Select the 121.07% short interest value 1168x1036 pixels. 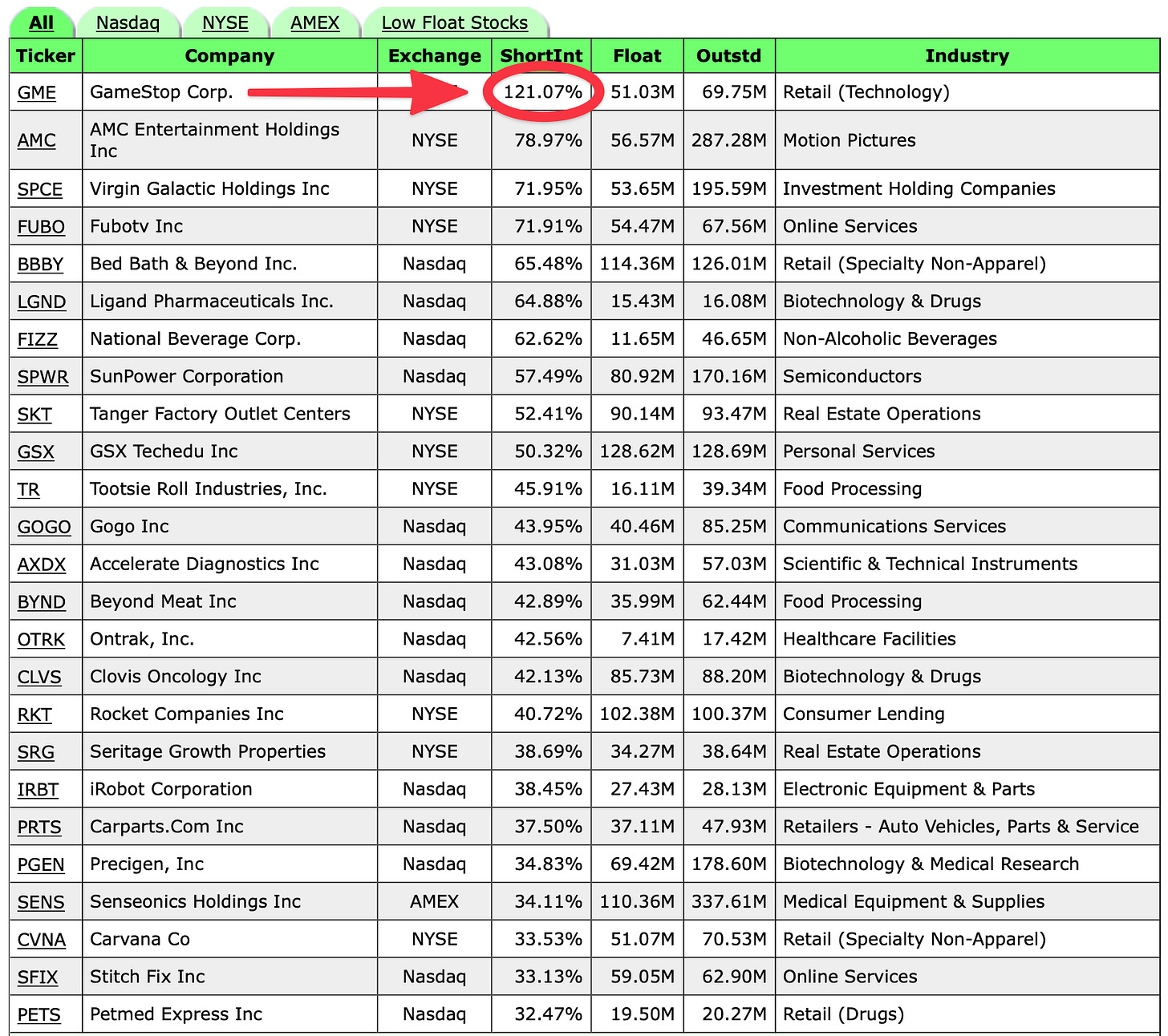point(543,92)
